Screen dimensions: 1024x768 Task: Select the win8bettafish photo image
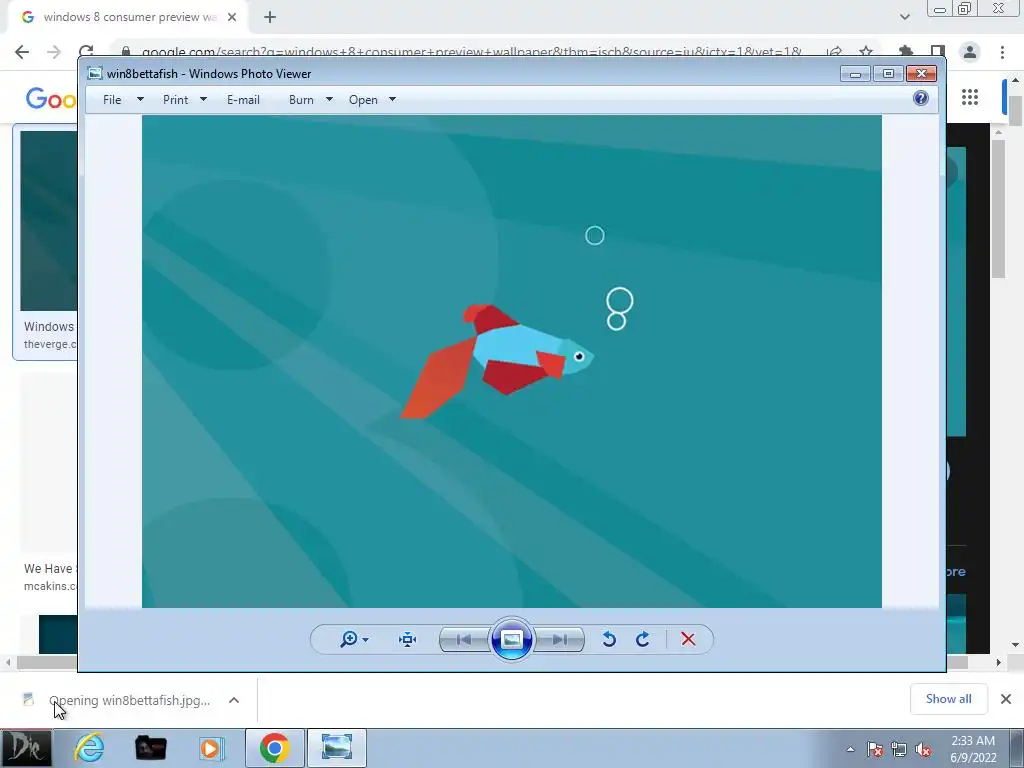[x=511, y=361]
